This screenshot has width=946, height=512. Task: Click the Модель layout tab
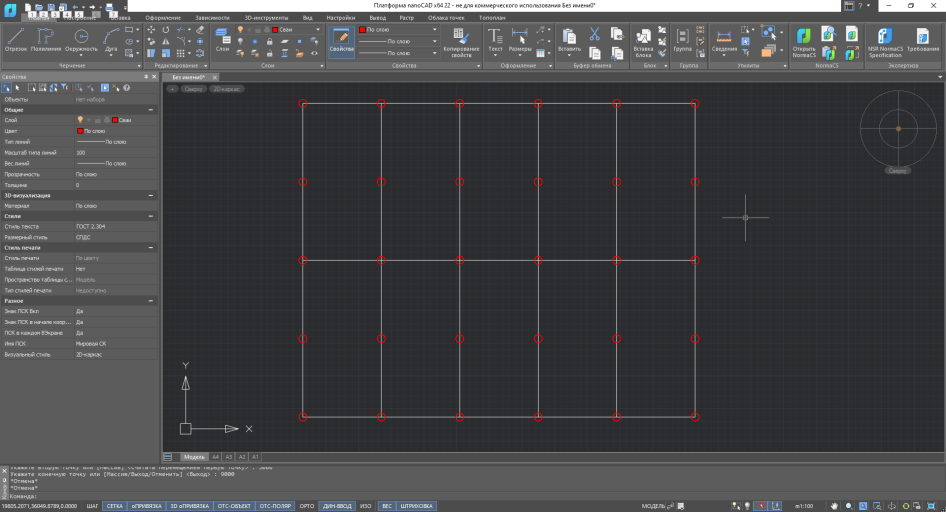pos(194,457)
